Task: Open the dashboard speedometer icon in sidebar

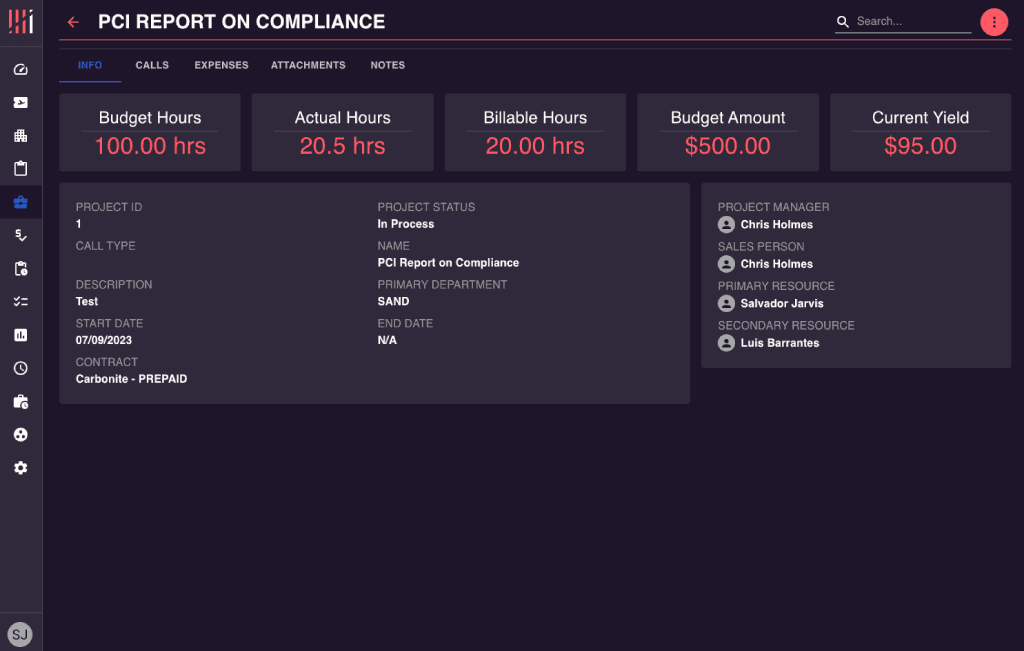Action: (x=21, y=70)
